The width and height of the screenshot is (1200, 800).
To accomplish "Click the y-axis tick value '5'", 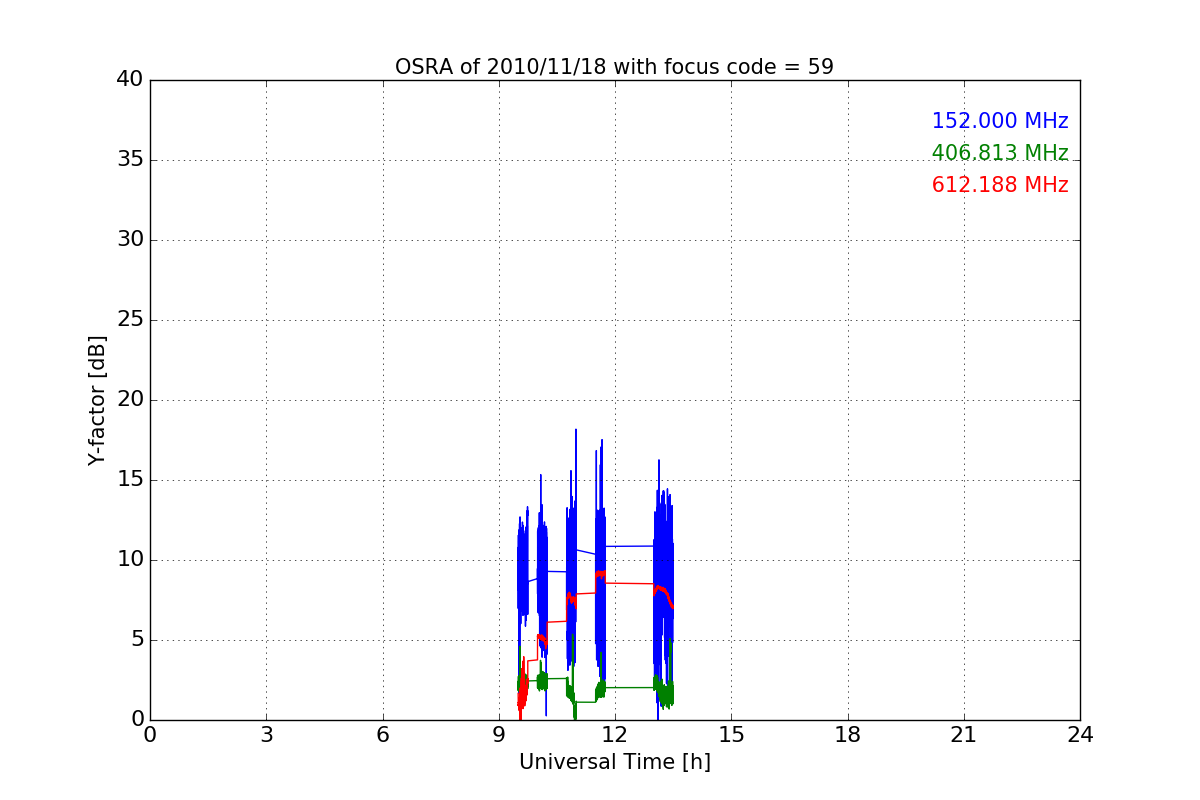I will [137, 640].
